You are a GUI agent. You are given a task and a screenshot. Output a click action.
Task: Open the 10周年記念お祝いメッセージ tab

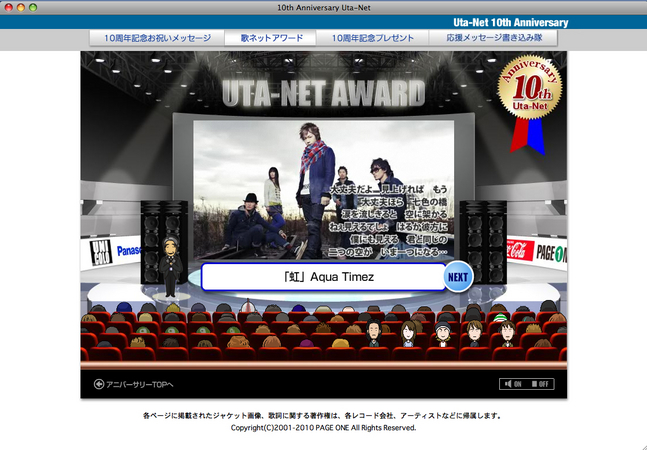[152, 38]
